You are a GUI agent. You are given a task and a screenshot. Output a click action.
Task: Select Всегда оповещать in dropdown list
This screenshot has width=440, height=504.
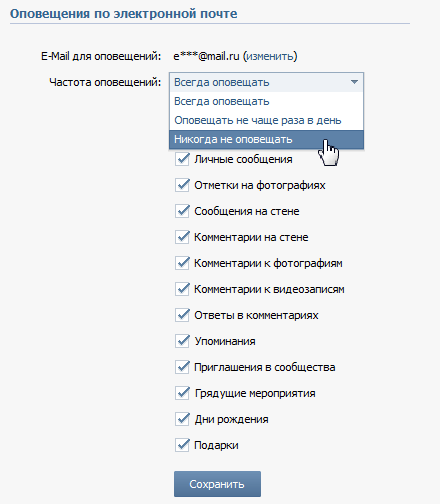[266, 101]
